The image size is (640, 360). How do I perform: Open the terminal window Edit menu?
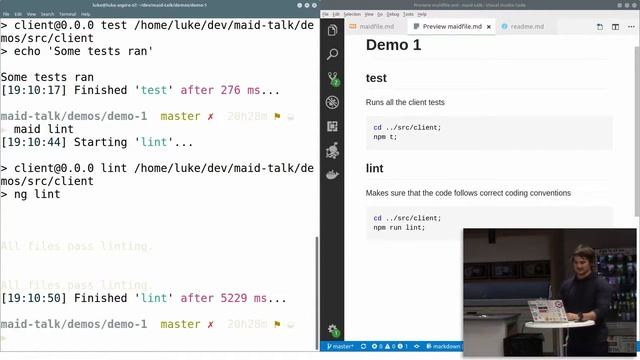[x=18, y=14]
